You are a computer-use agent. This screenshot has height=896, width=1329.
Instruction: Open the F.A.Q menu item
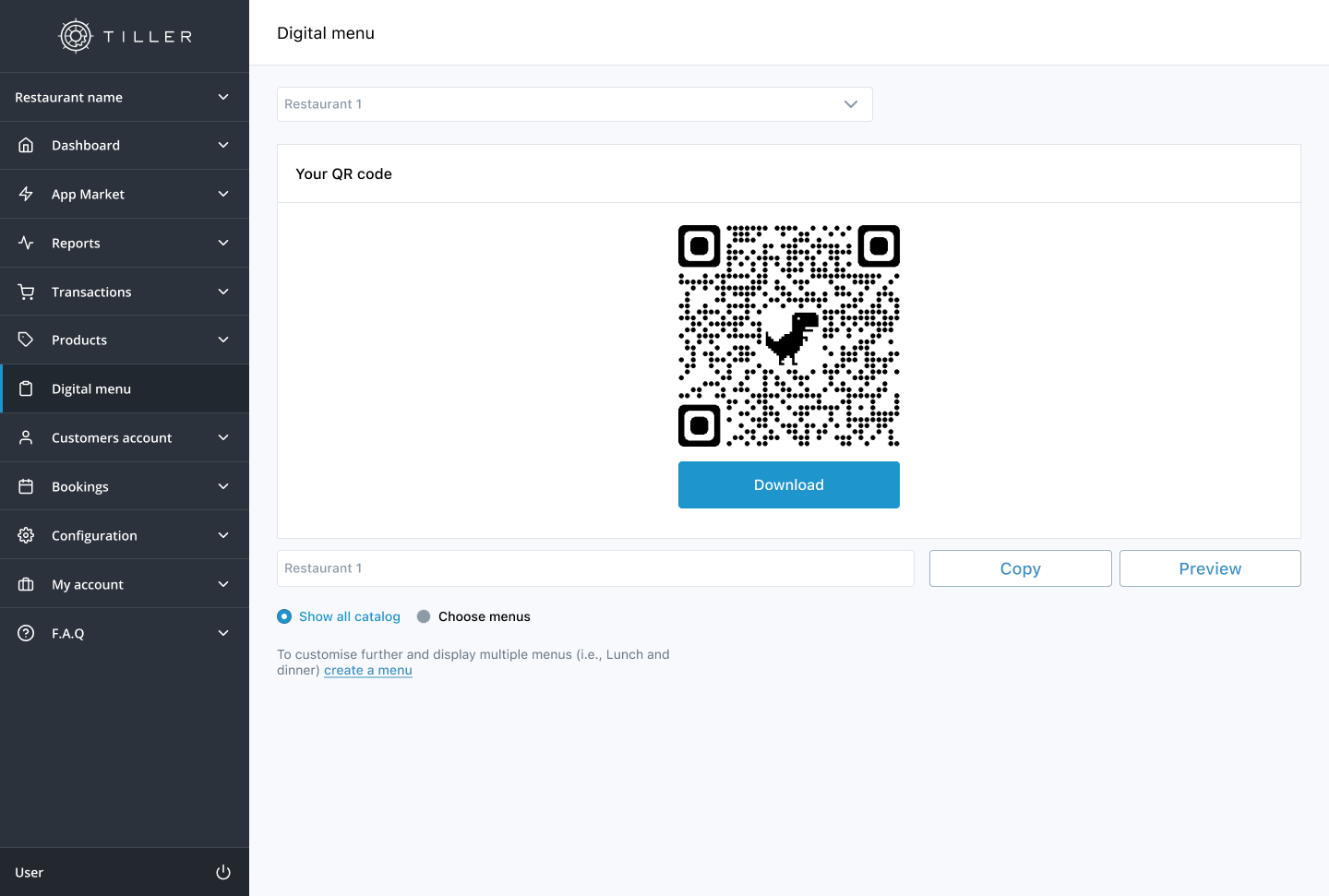[x=125, y=633]
